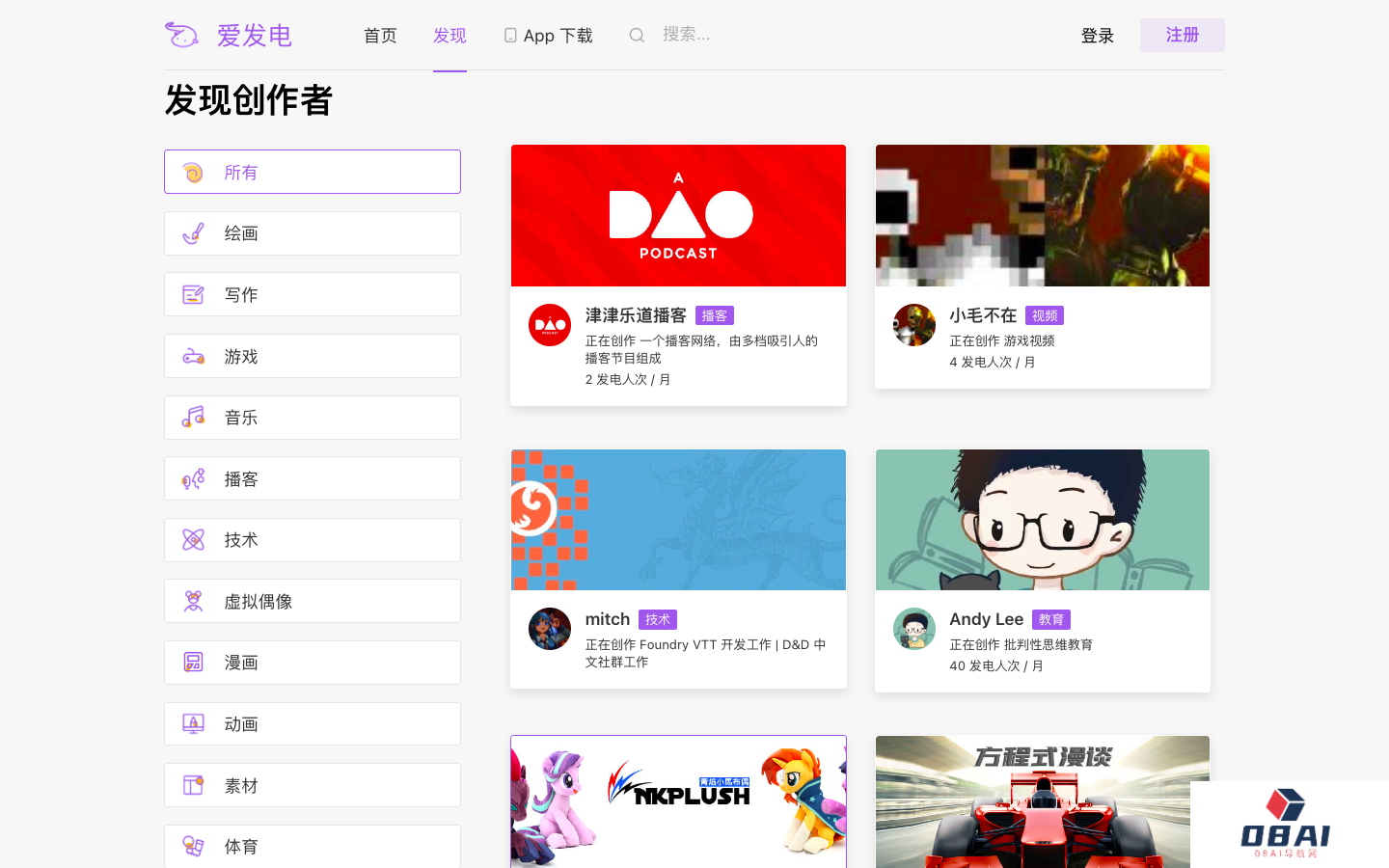The width and height of the screenshot is (1389, 868).
Task: Open the 小毛不在 pixelated cover image
Action: [x=1043, y=215]
